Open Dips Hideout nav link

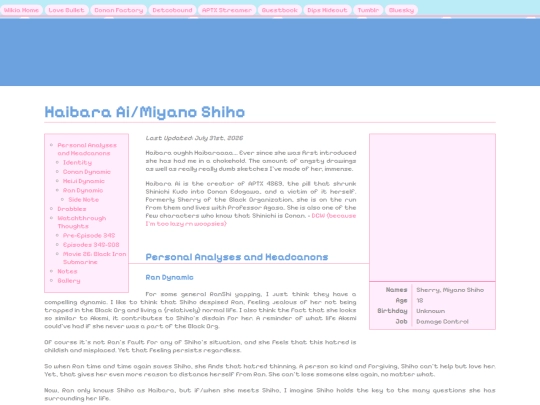point(327,10)
